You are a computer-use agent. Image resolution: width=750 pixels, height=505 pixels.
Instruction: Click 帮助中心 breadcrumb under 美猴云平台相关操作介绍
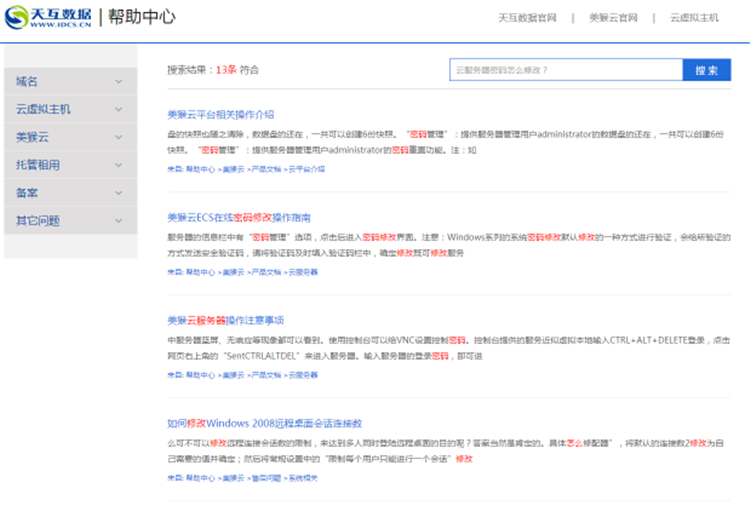(x=200, y=169)
